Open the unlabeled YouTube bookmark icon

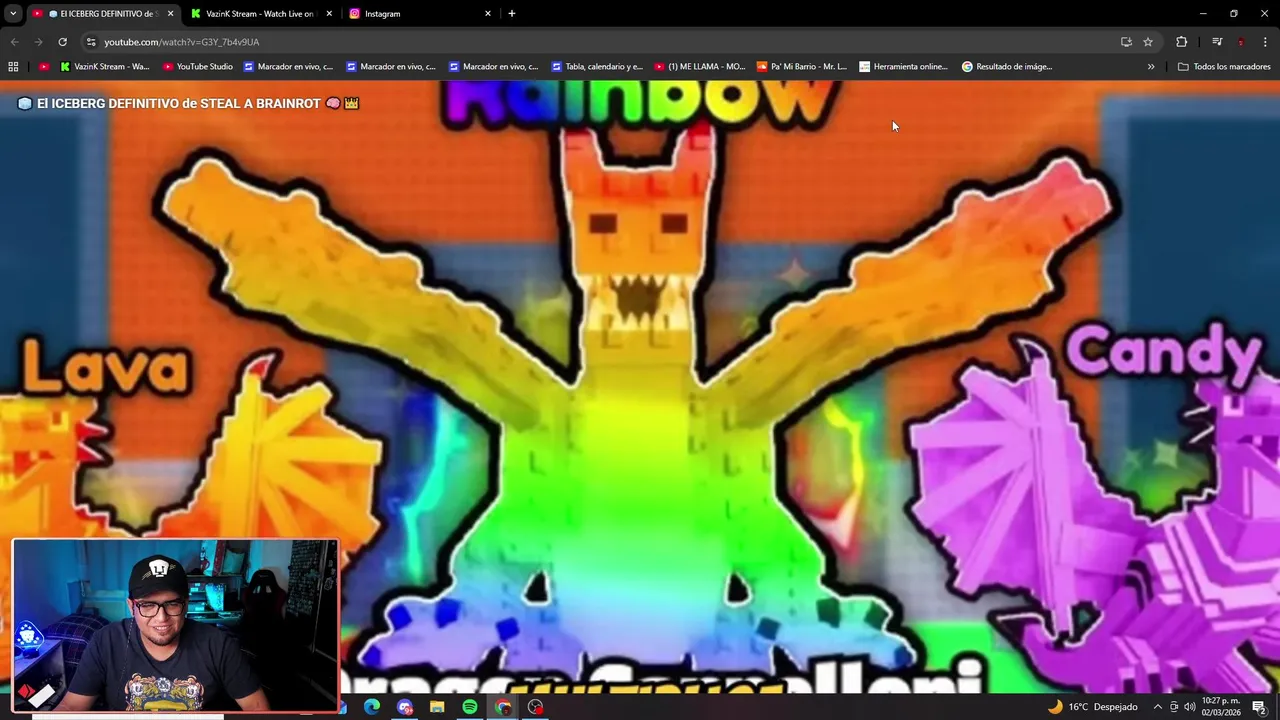[x=43, y=67]
